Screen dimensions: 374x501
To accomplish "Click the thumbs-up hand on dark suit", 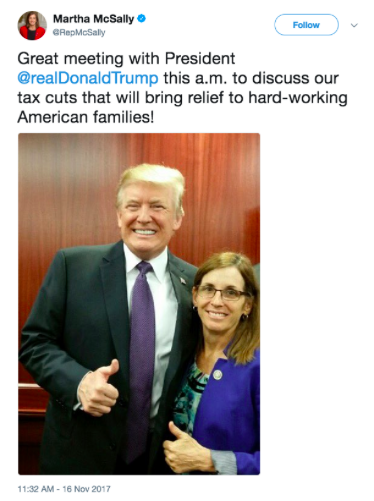I will click(x=98, y=388).
